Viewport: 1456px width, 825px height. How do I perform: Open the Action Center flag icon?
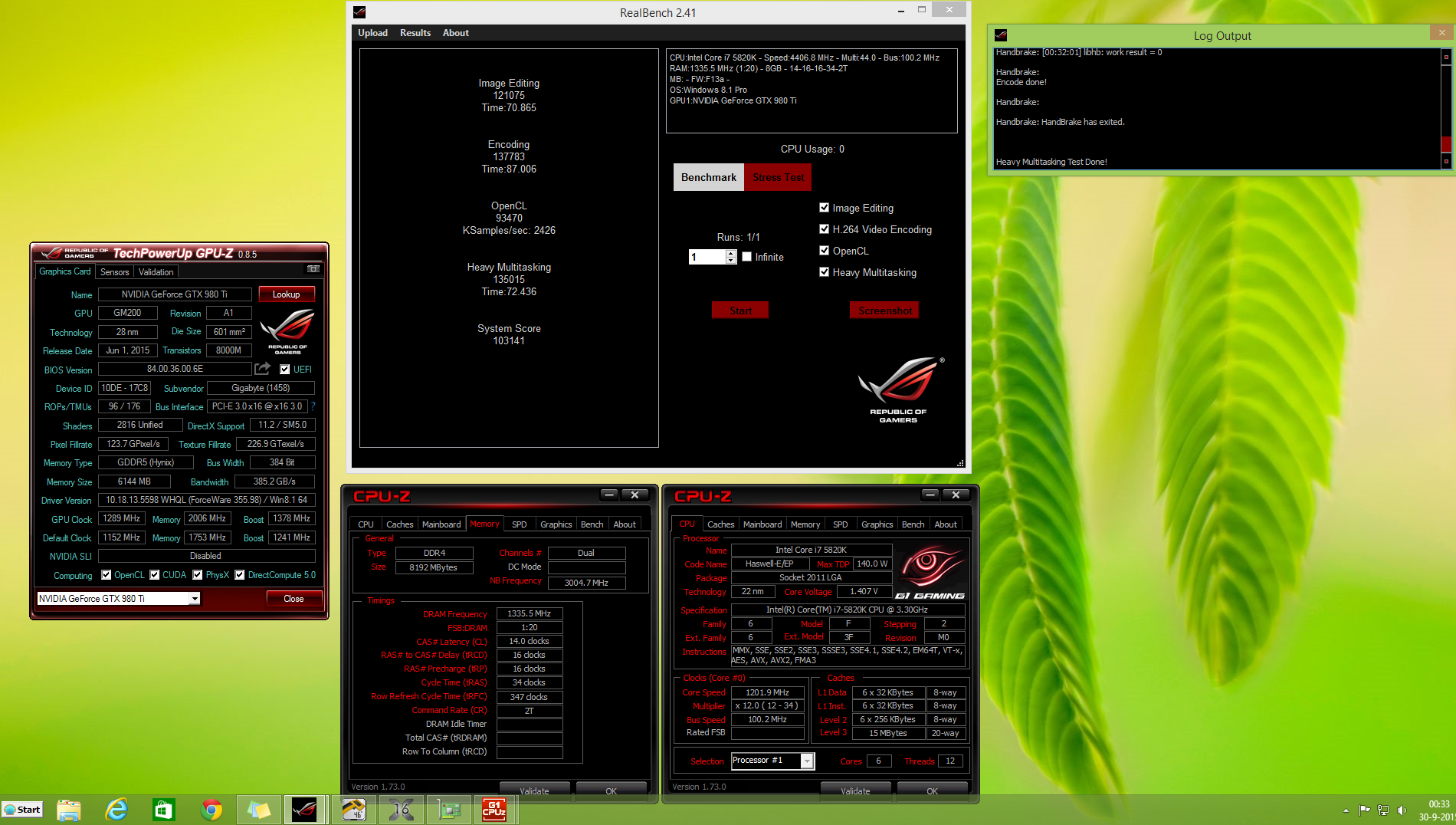point(1364,810)
